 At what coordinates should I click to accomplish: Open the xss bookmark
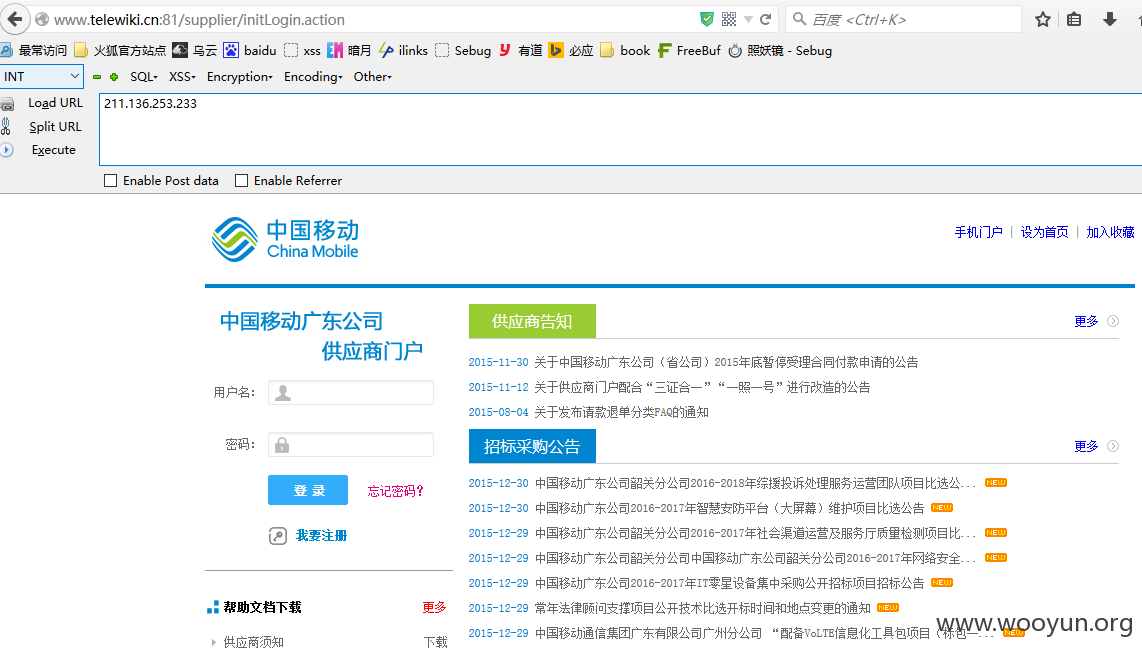(x=302, y=50)
